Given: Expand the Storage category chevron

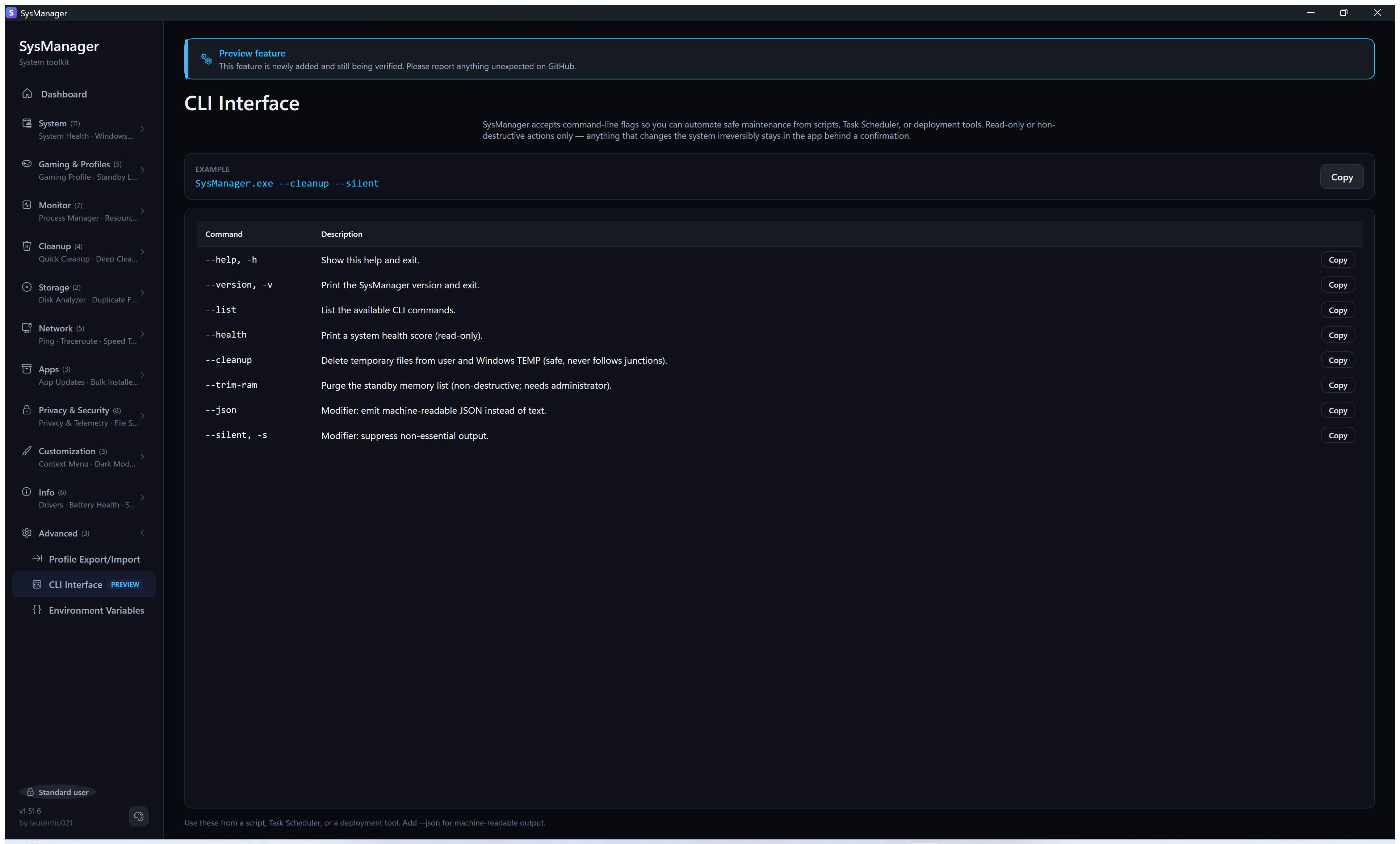Looking at the screenshot, I should point(143,293).
